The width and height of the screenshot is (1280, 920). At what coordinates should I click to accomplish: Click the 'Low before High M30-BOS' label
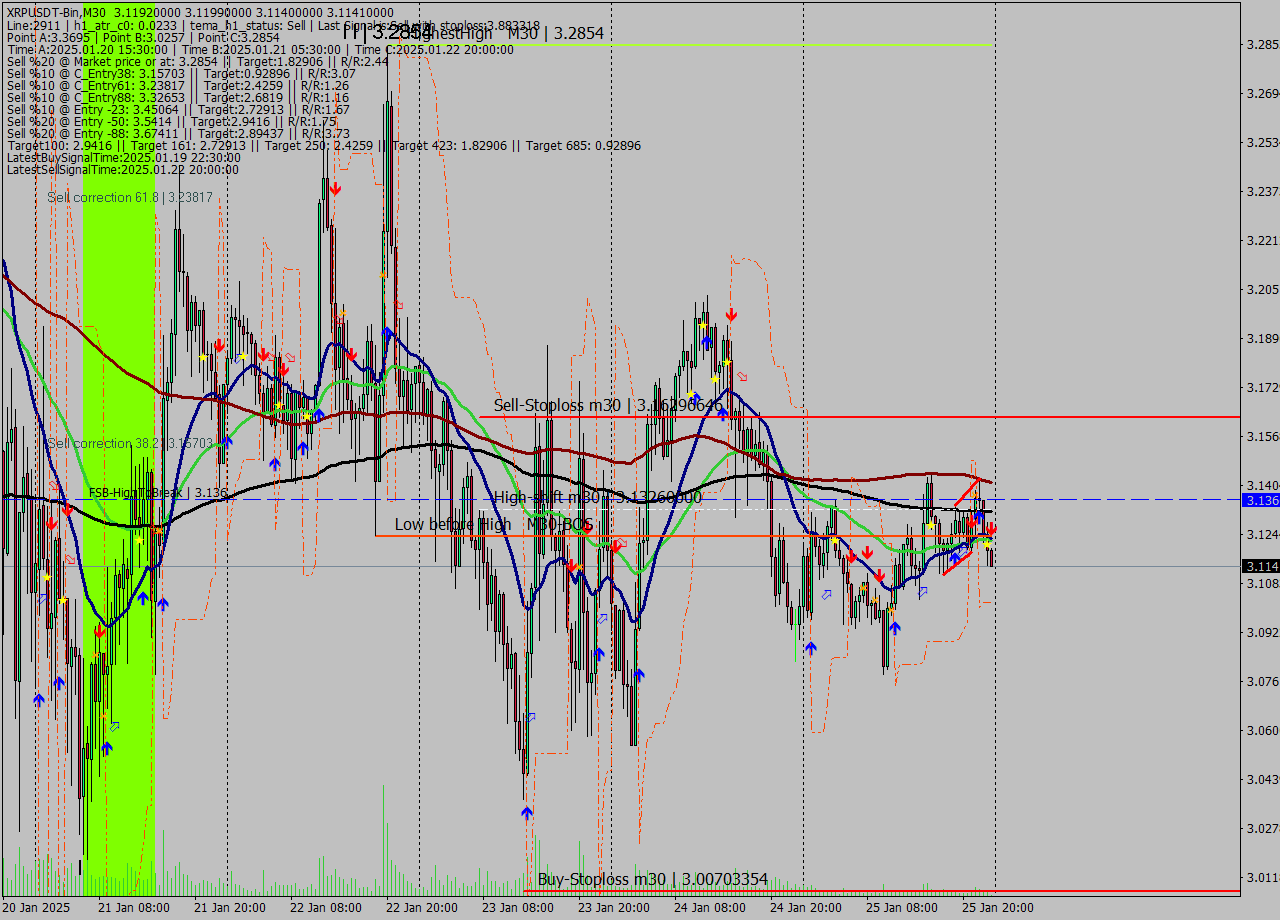point(494,524)
